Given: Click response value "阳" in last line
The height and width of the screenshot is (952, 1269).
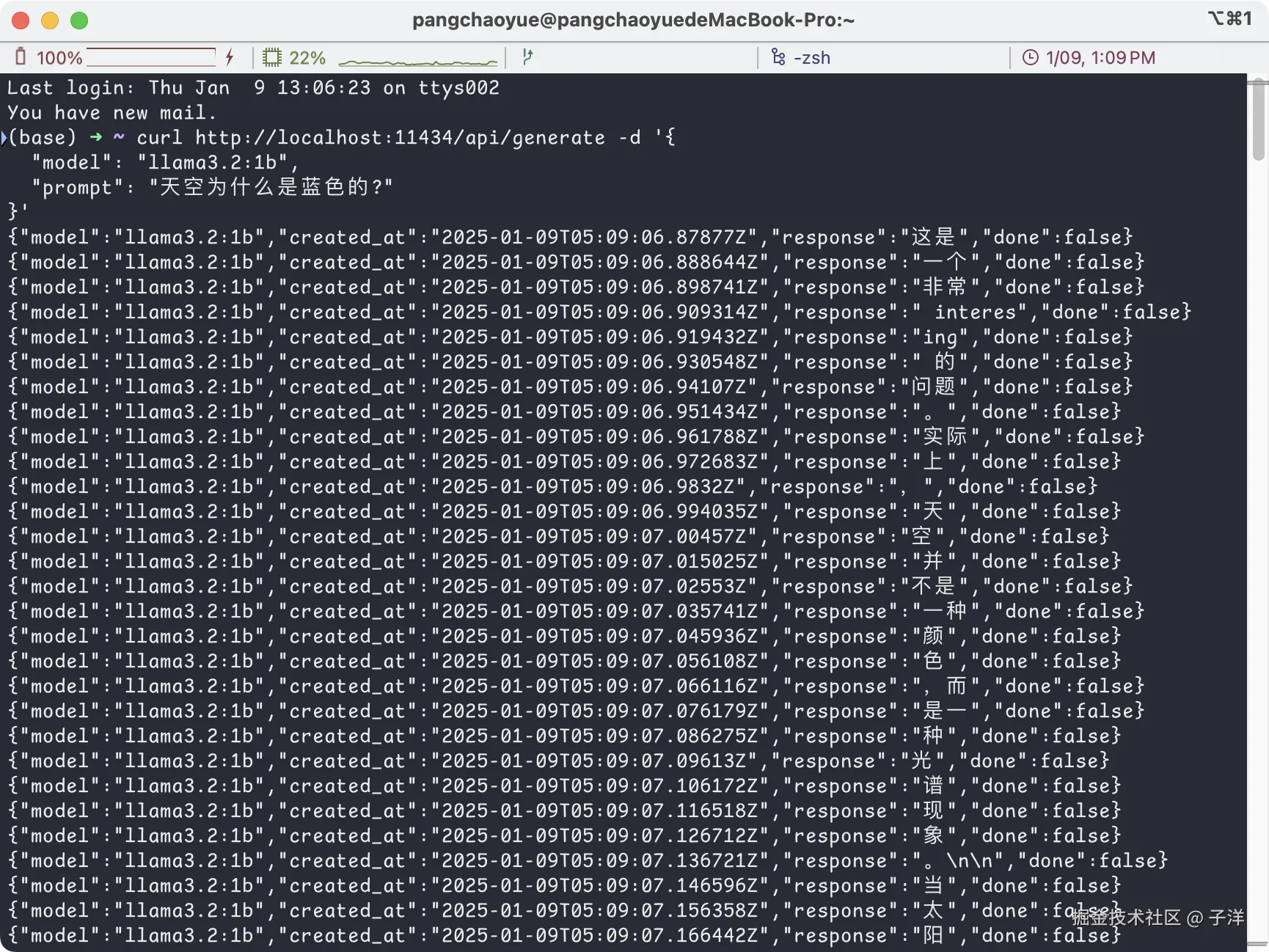Looking at the screenshot, I should (932, 935).
